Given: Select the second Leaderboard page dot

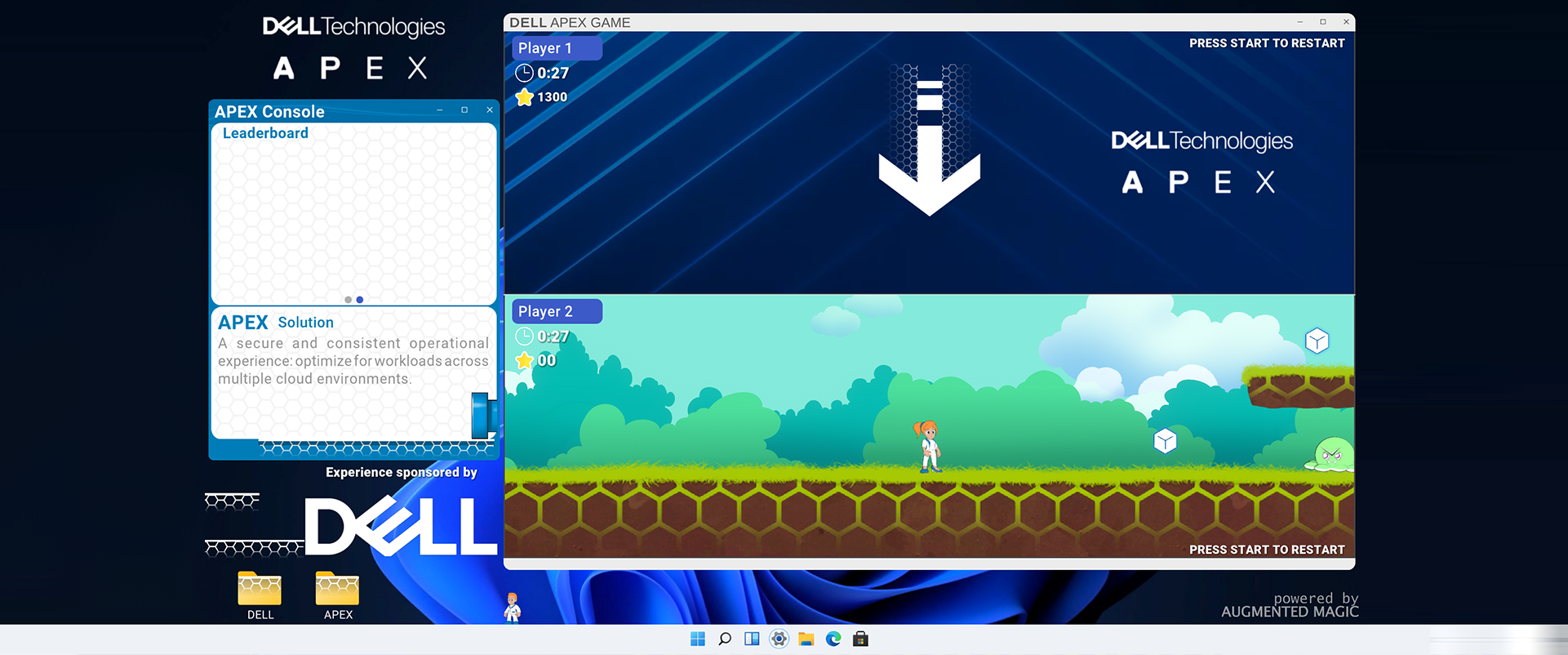Looking at the screenshot, I should tap(359, 300).
